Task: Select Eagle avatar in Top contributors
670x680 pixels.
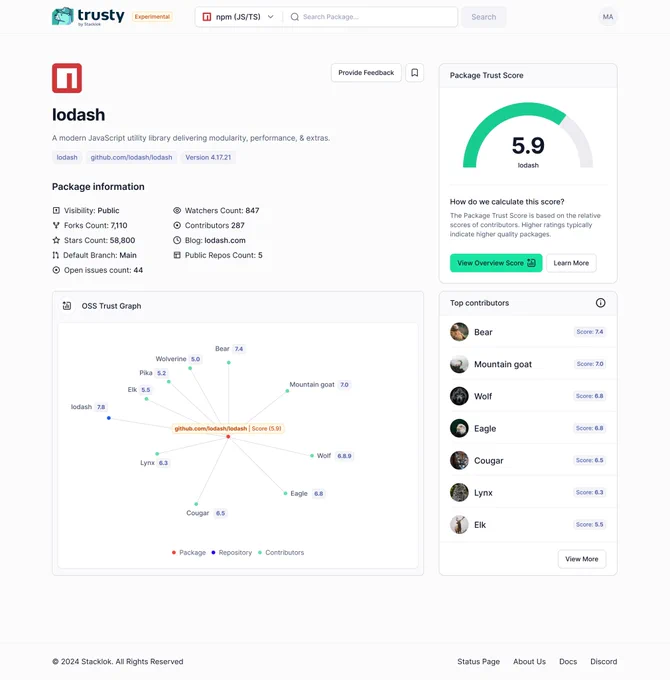Action: 459,428
